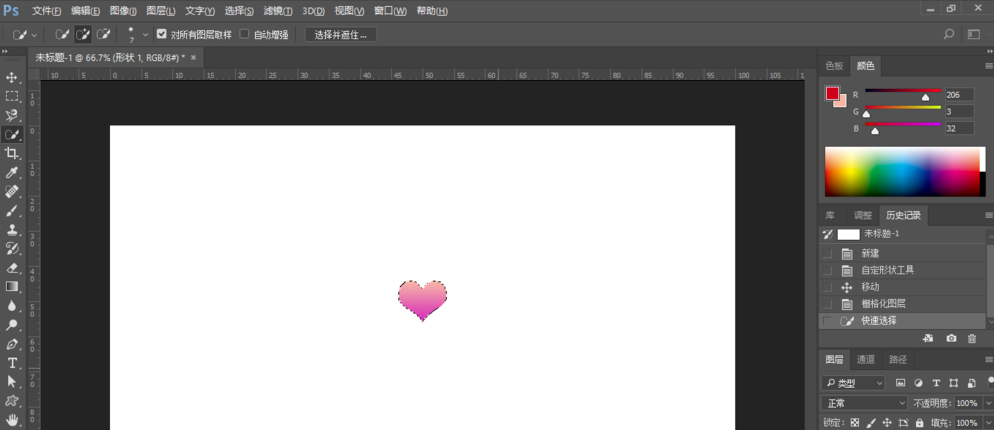Create new document from current history state
Viewport: 994px width, 430px height.
click(928, 339)
